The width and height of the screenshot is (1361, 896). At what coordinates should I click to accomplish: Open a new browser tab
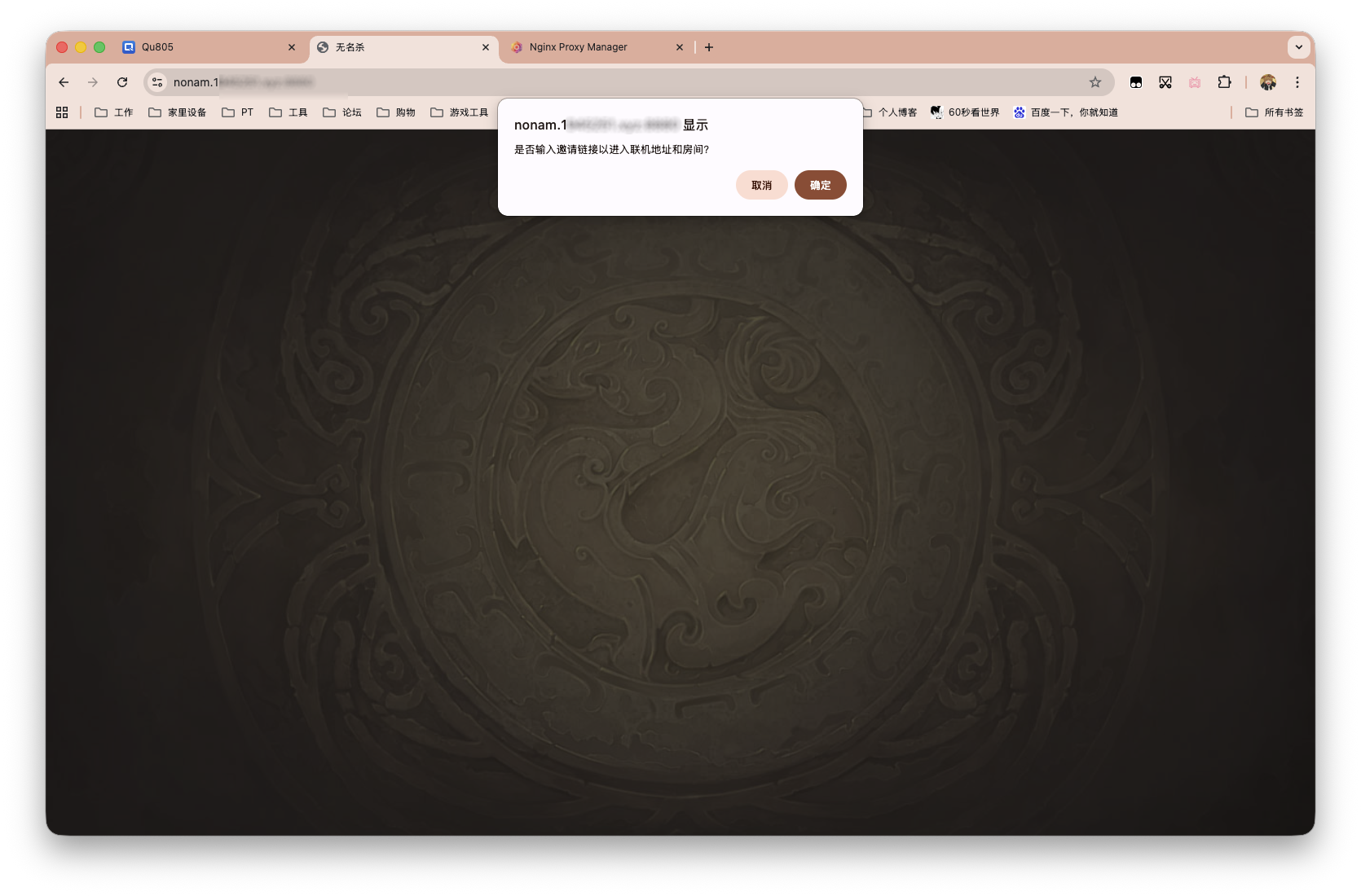tap(709, 47)
